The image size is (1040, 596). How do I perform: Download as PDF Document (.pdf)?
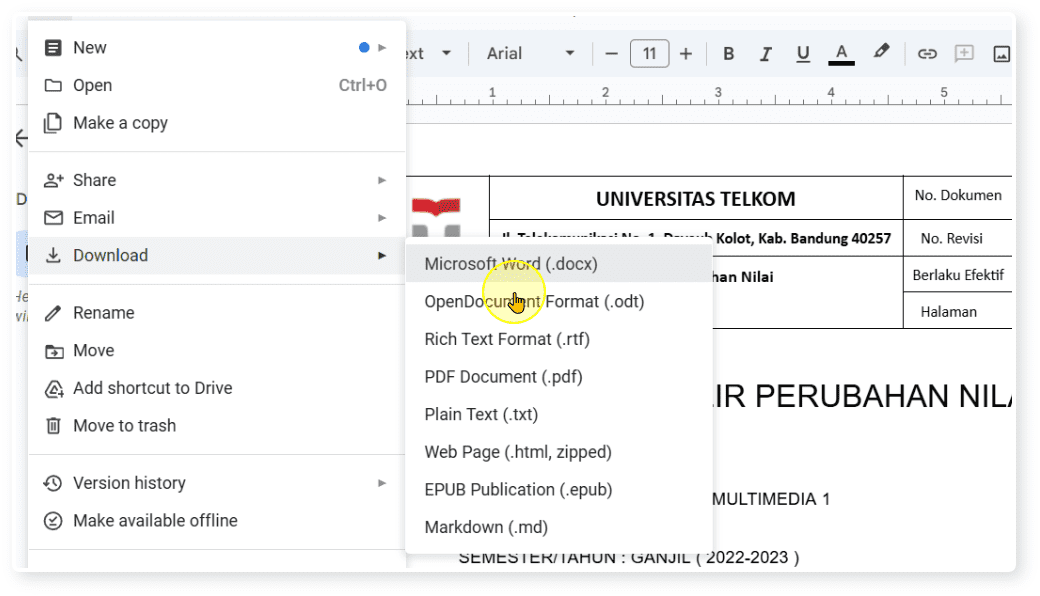558,377
